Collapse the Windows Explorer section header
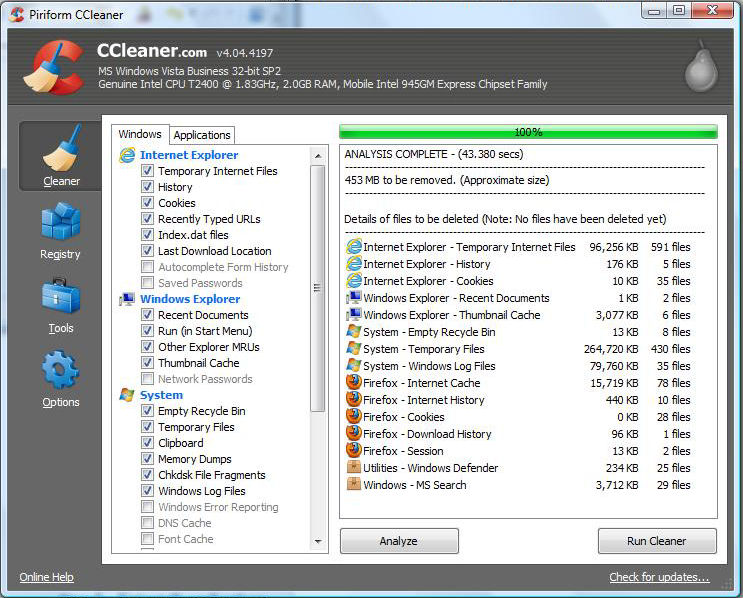Screen dimensions: 743x598 pos(189,299)
